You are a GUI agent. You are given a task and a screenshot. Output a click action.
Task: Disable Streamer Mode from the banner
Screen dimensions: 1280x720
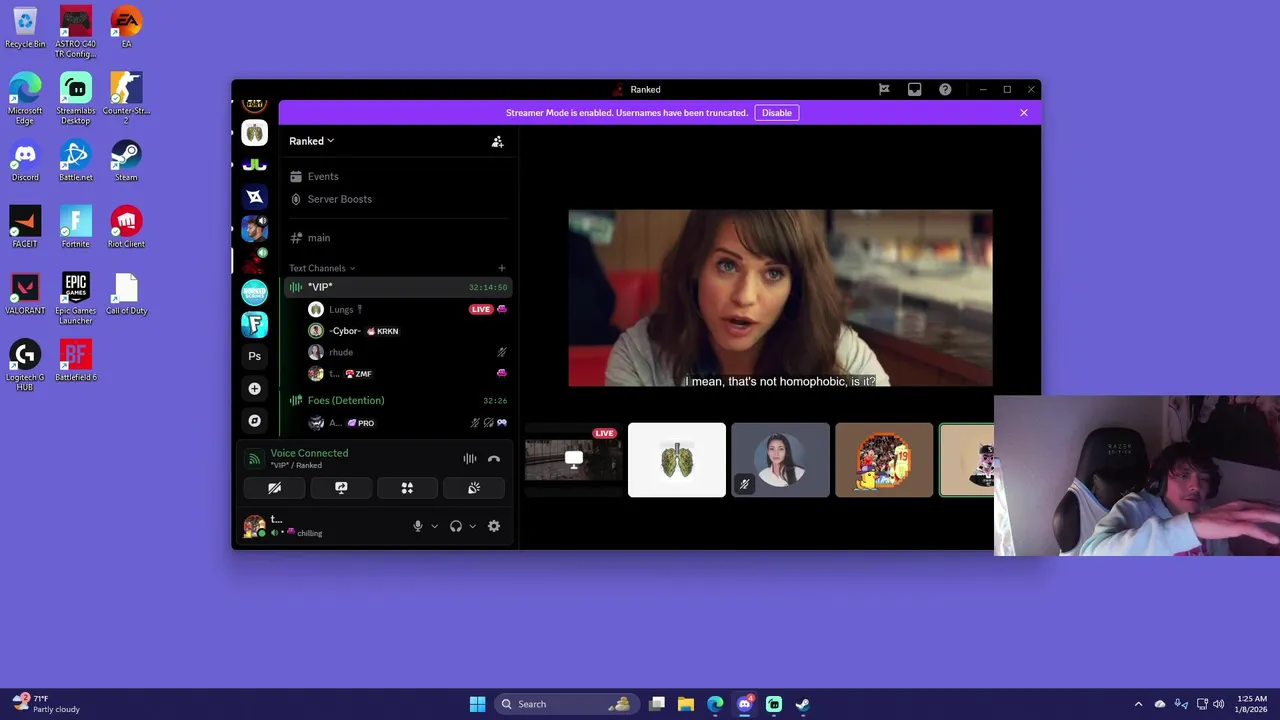coord(776,113)
